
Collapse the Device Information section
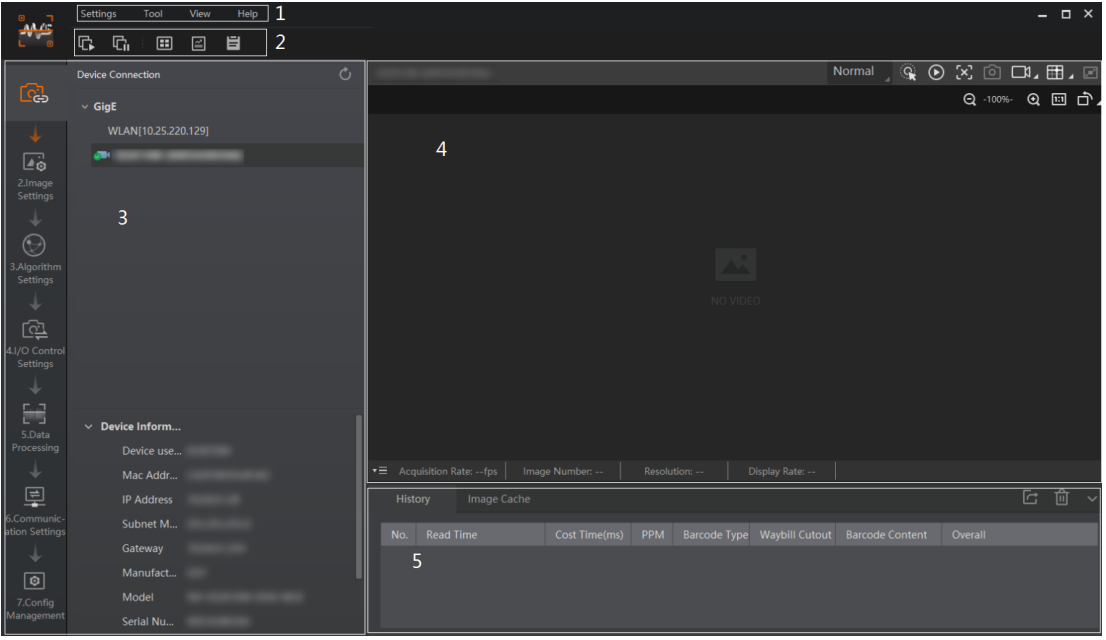pos(88,427)
